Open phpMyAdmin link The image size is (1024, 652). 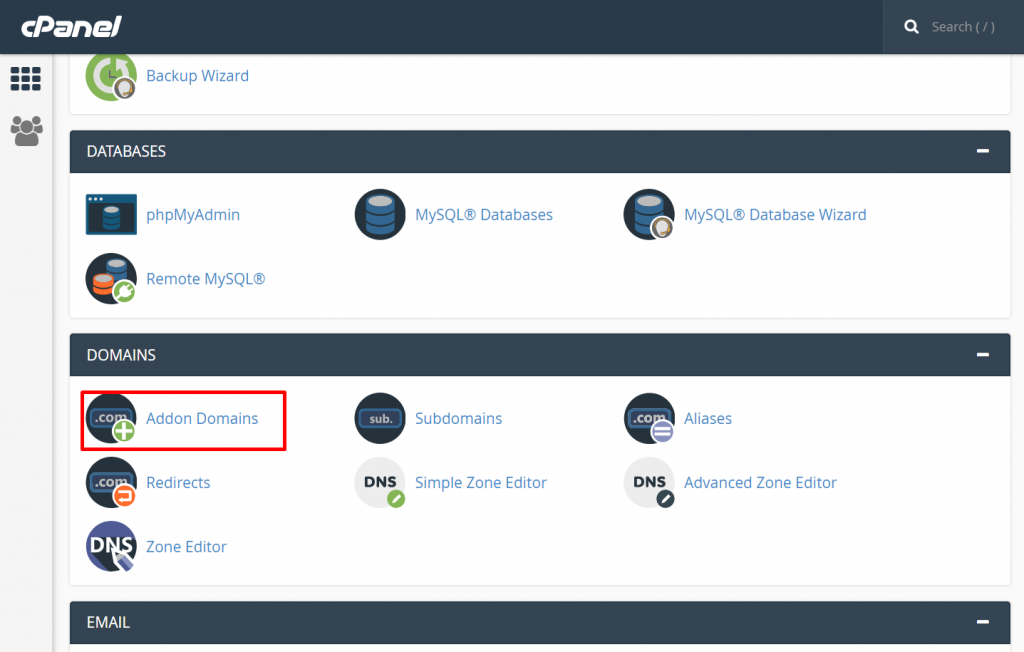click(x=193, y=215)
